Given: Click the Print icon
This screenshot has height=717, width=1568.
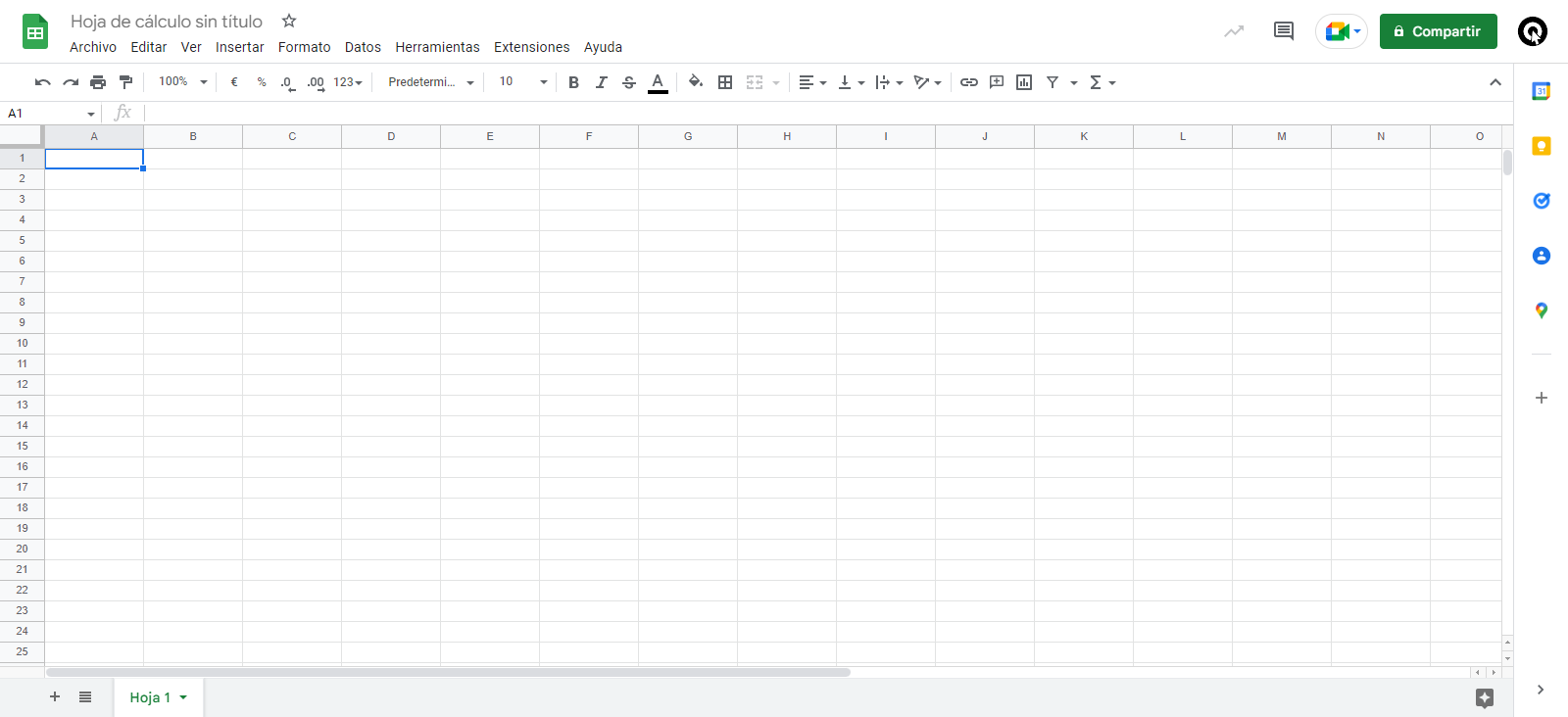Looking at the screenshot, I should [98, 82].
